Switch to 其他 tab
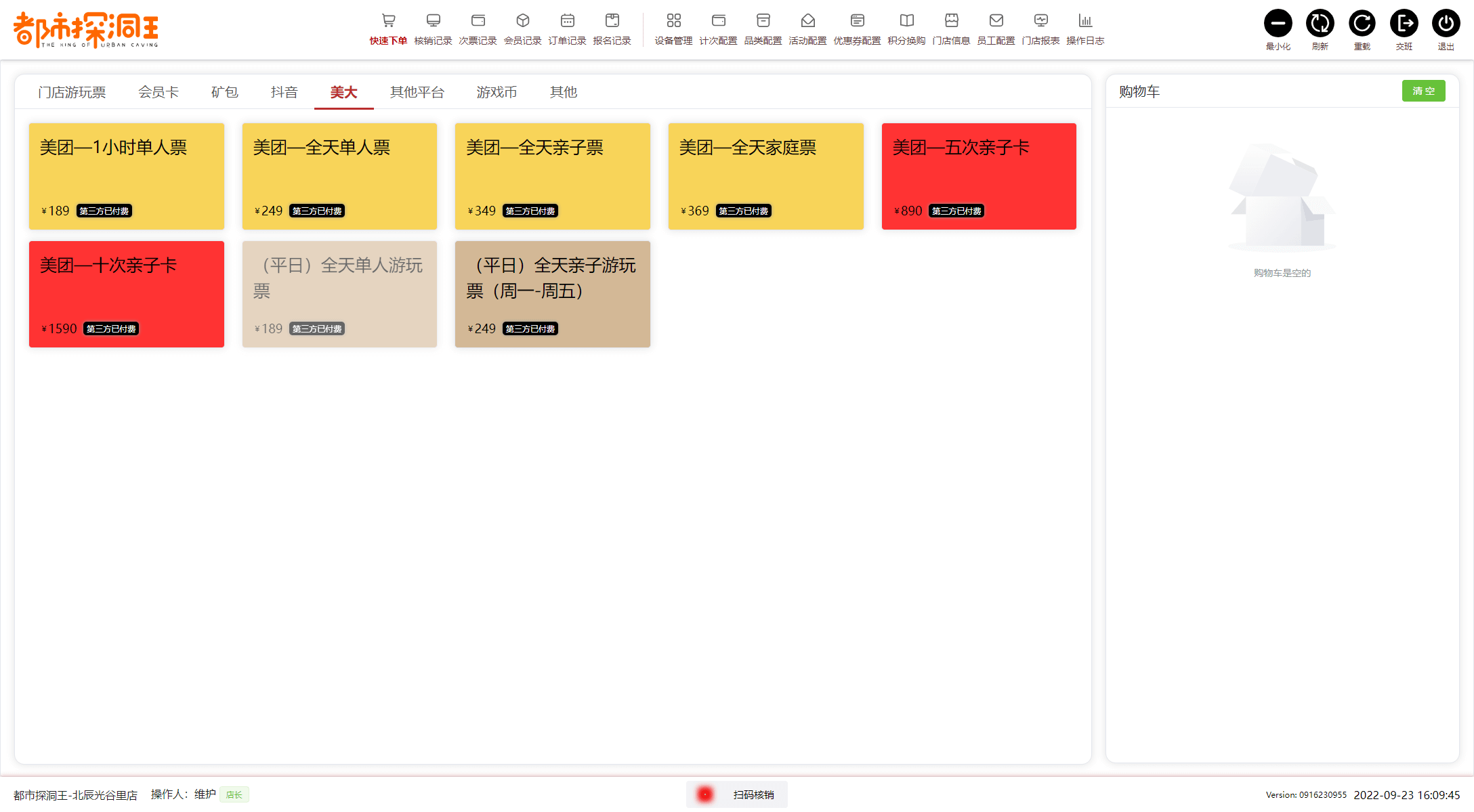The width and height of the screenshot is (1474, 812). click(x=564, y=92)
